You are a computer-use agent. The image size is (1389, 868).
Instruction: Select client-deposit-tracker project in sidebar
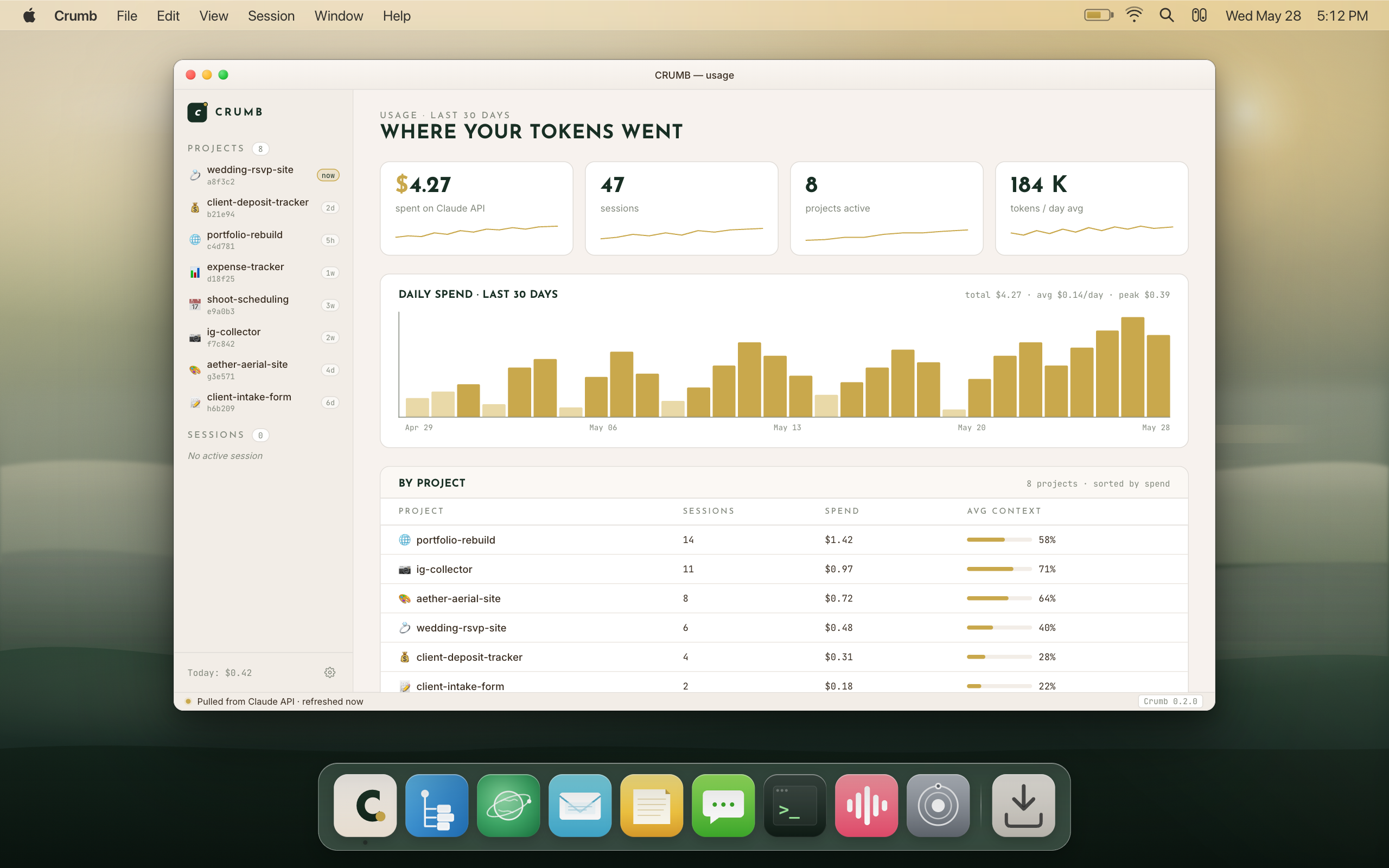tap(264, 208)
